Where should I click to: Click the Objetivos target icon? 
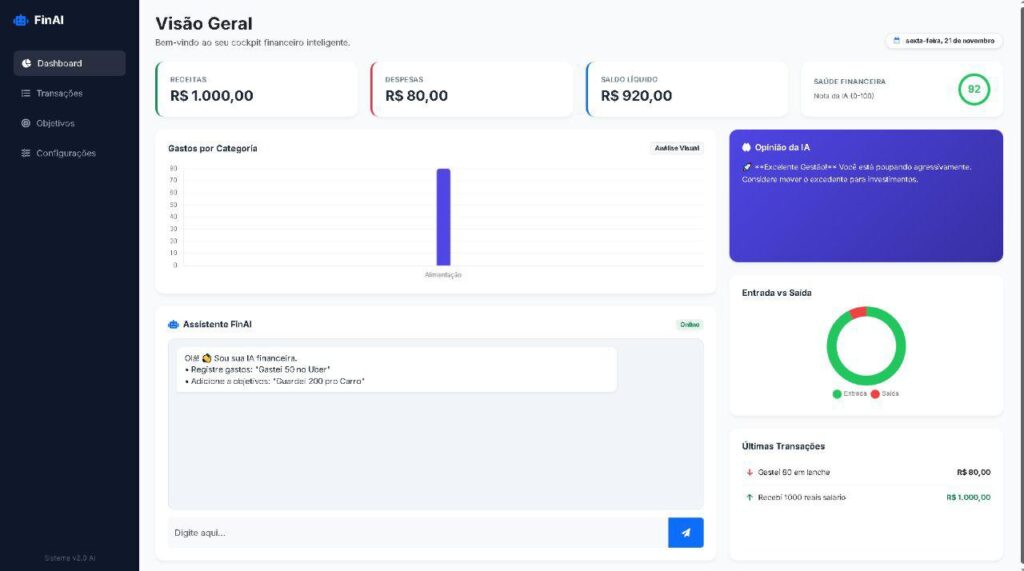coord(26,123)
